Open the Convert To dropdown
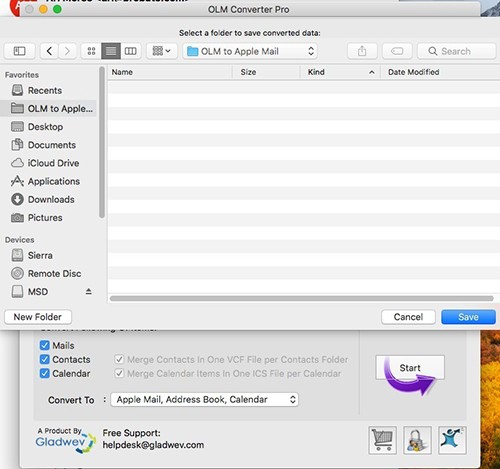This screenshot has width=500, height=469. (204, 399)
